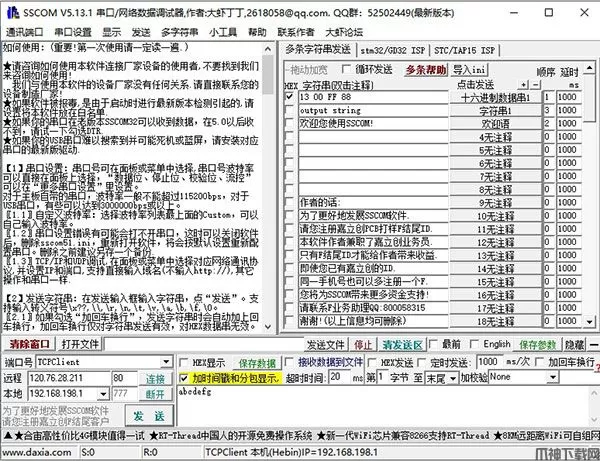This screenshot has width=600, height=461.
Task: Click the plus button above the order column
Action: pyautogui.click(x=523, y=84)
